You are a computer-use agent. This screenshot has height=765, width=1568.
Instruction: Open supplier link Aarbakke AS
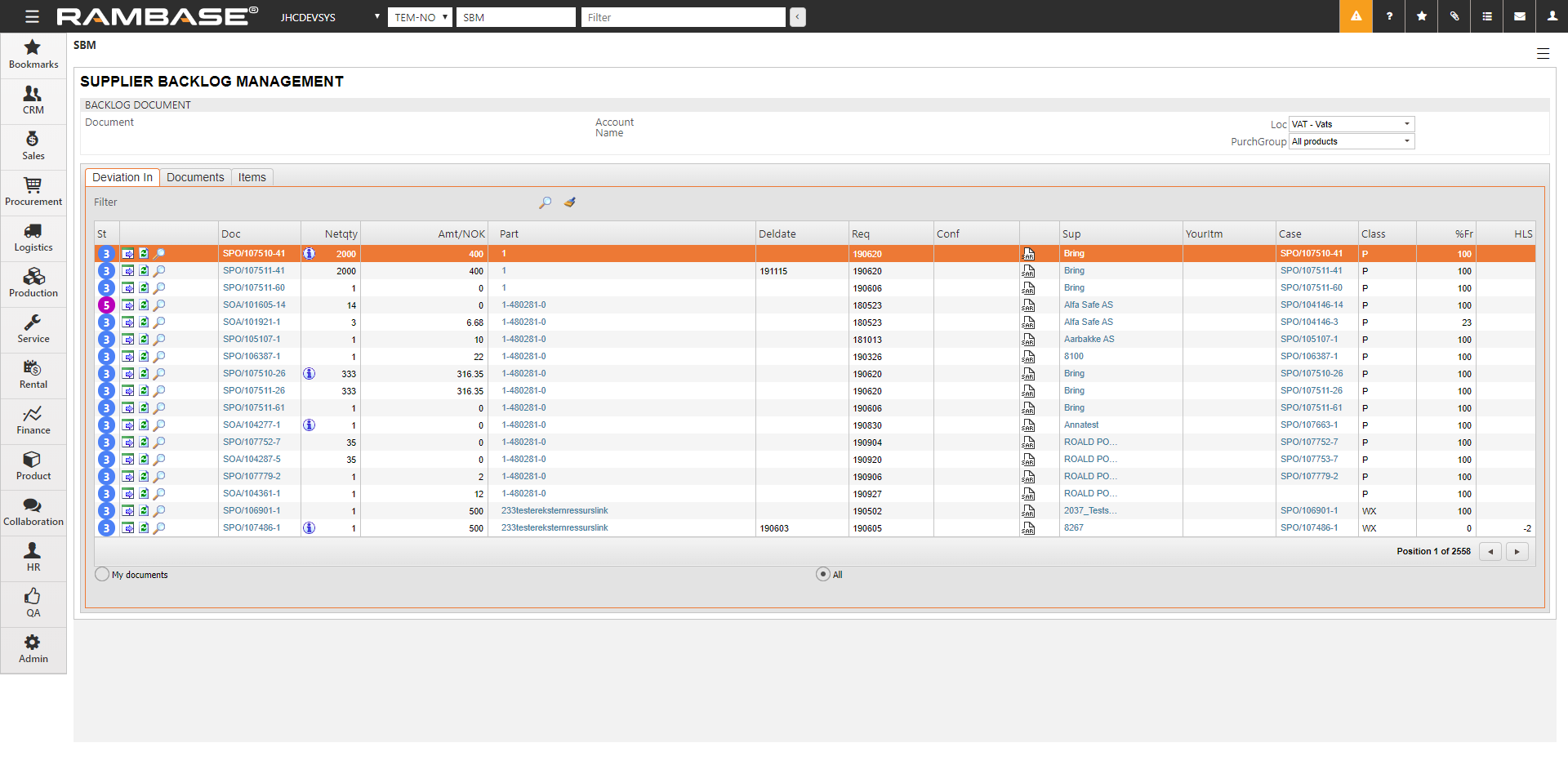point(1089,340)
